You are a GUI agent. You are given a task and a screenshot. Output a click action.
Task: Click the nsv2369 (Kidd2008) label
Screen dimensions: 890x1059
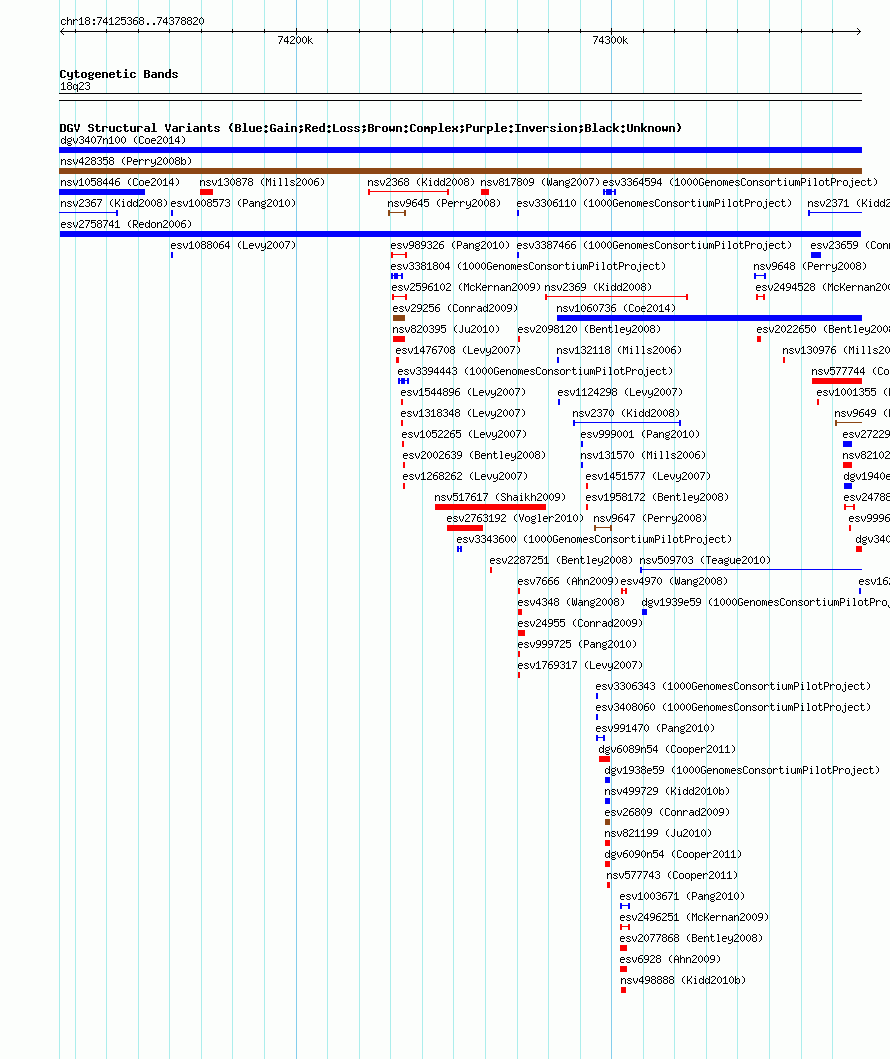[598, 287]
